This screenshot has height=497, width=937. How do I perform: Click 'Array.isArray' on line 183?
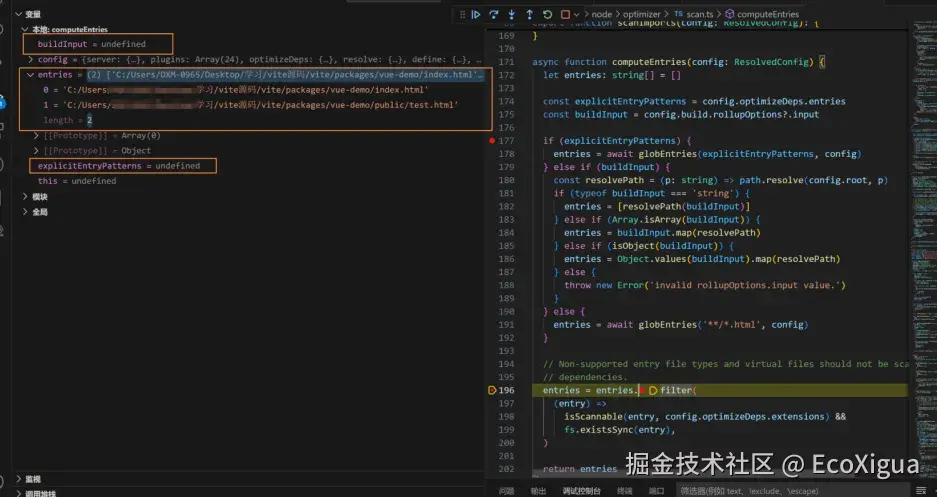coord(646,220)
